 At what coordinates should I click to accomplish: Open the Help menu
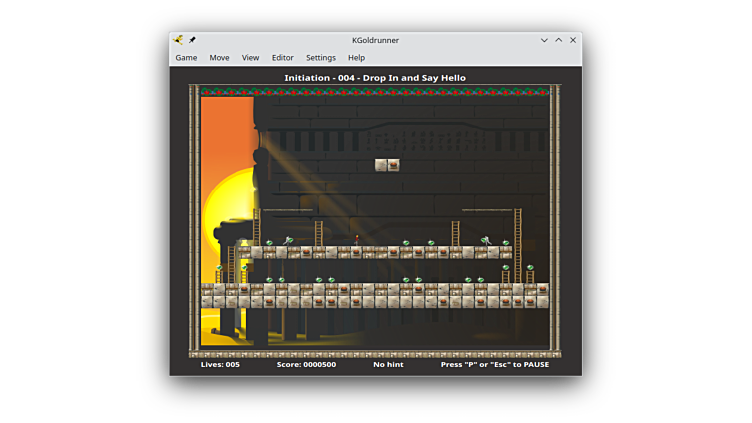pyautogui.click(x=356, y=58)
